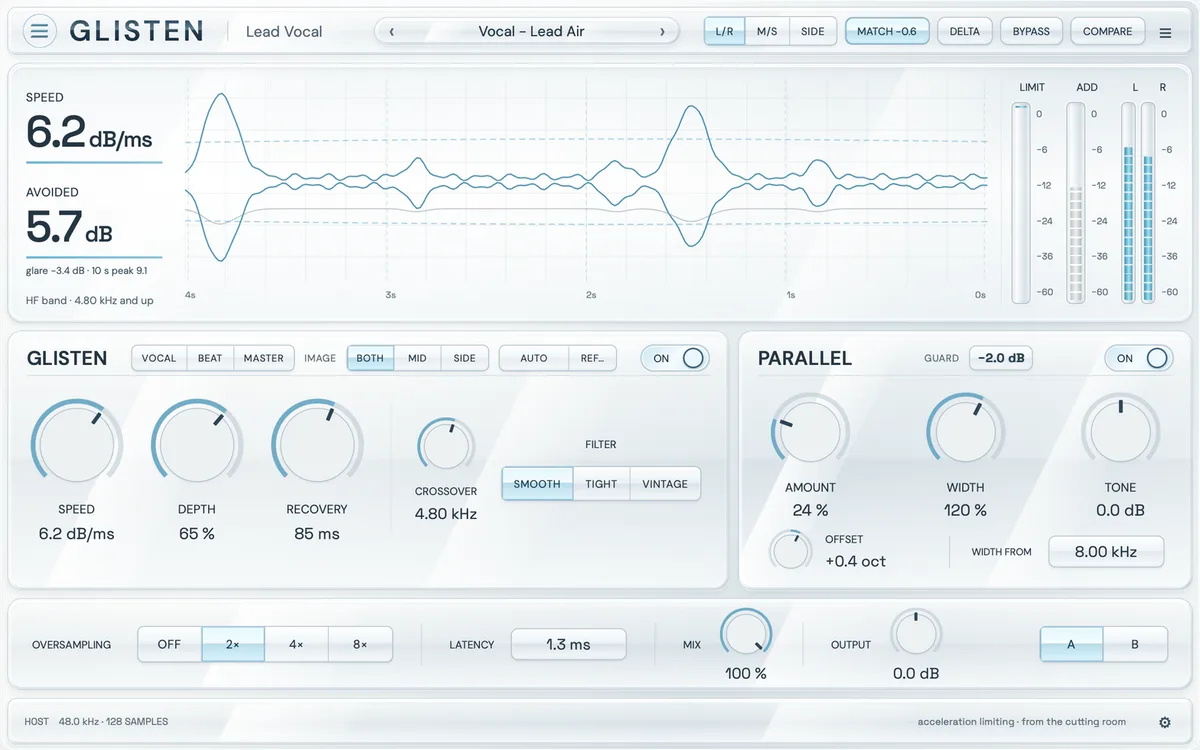
Task: Open settings gear in the status bar
Action: tap(1165, 722)
